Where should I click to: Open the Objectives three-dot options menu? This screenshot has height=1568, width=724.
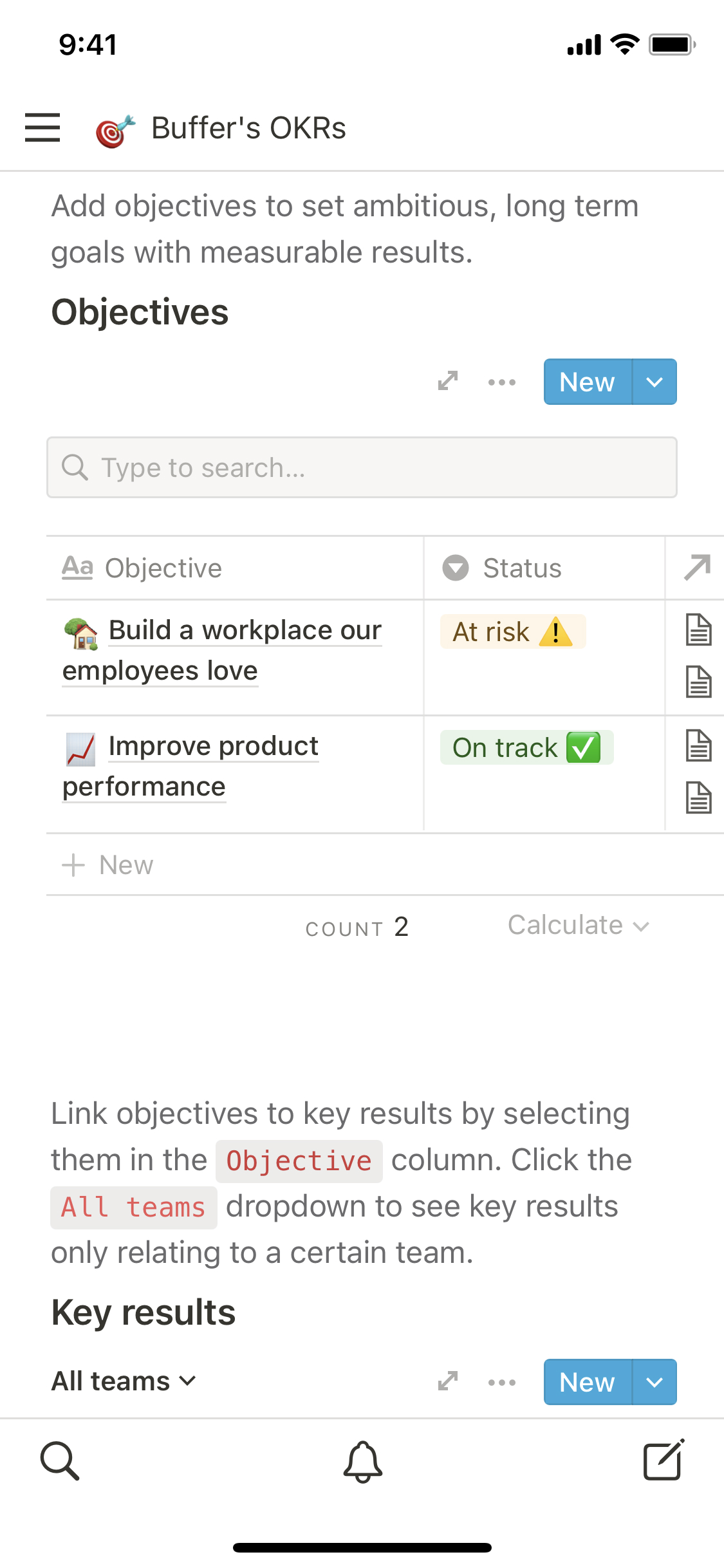(501, 382)
